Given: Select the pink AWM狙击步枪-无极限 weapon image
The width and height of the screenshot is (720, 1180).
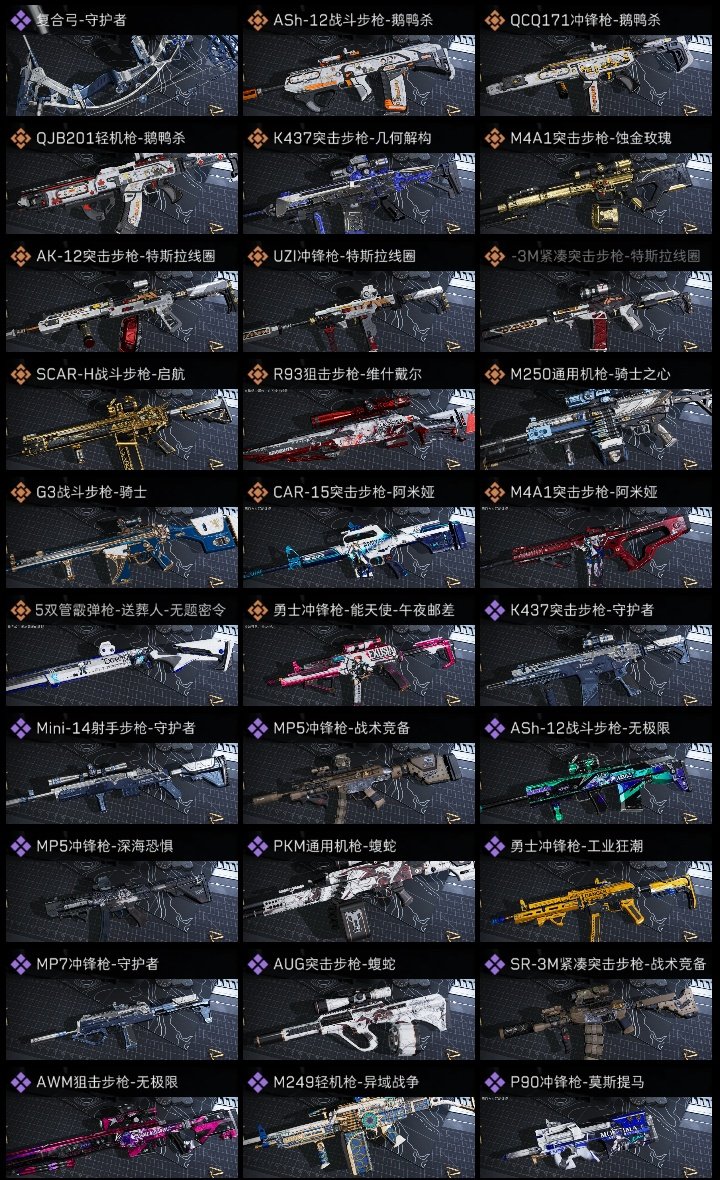Looking at the screenshot, I should 122,1137.
